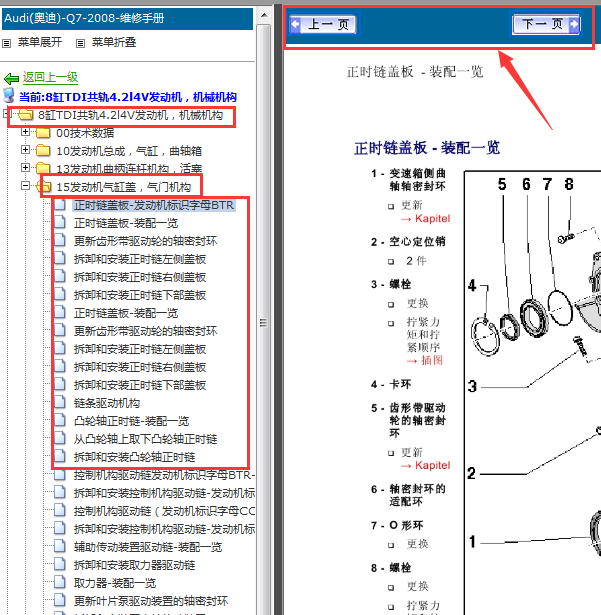The image size is (601, 615).
Task: Expand the 00技术数据 folder node
Action: (25, 132)
